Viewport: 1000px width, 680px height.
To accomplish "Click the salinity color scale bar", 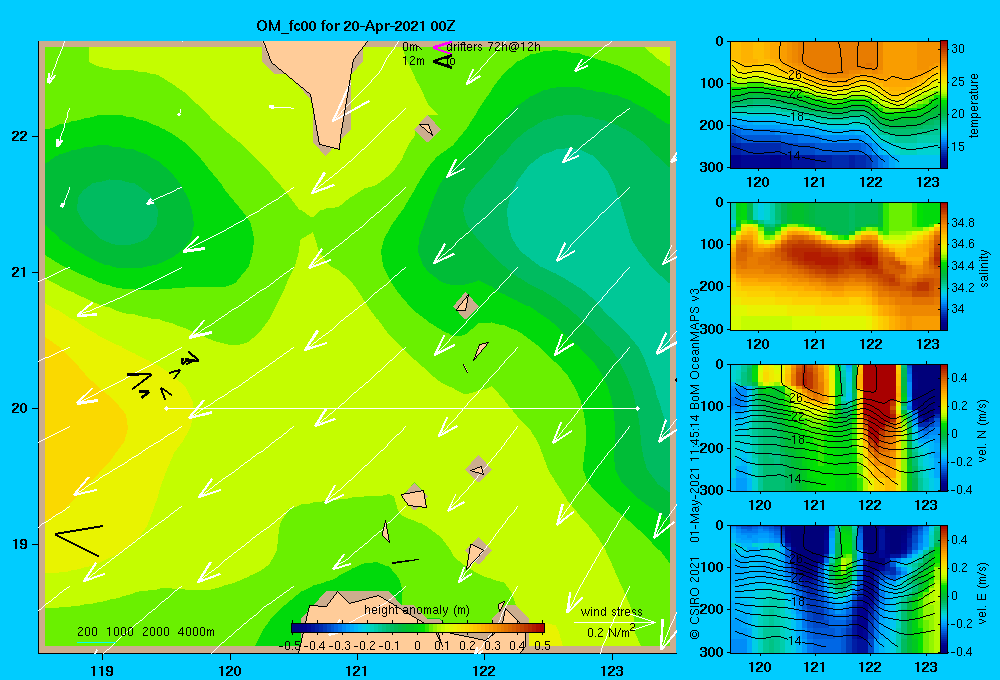I will click(x=943, y=266).
